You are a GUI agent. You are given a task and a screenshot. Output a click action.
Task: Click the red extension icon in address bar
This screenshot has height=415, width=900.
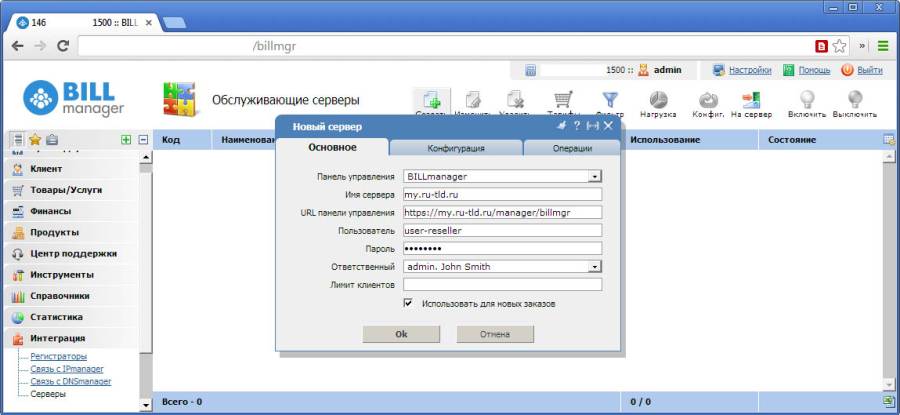click(822, 46)
